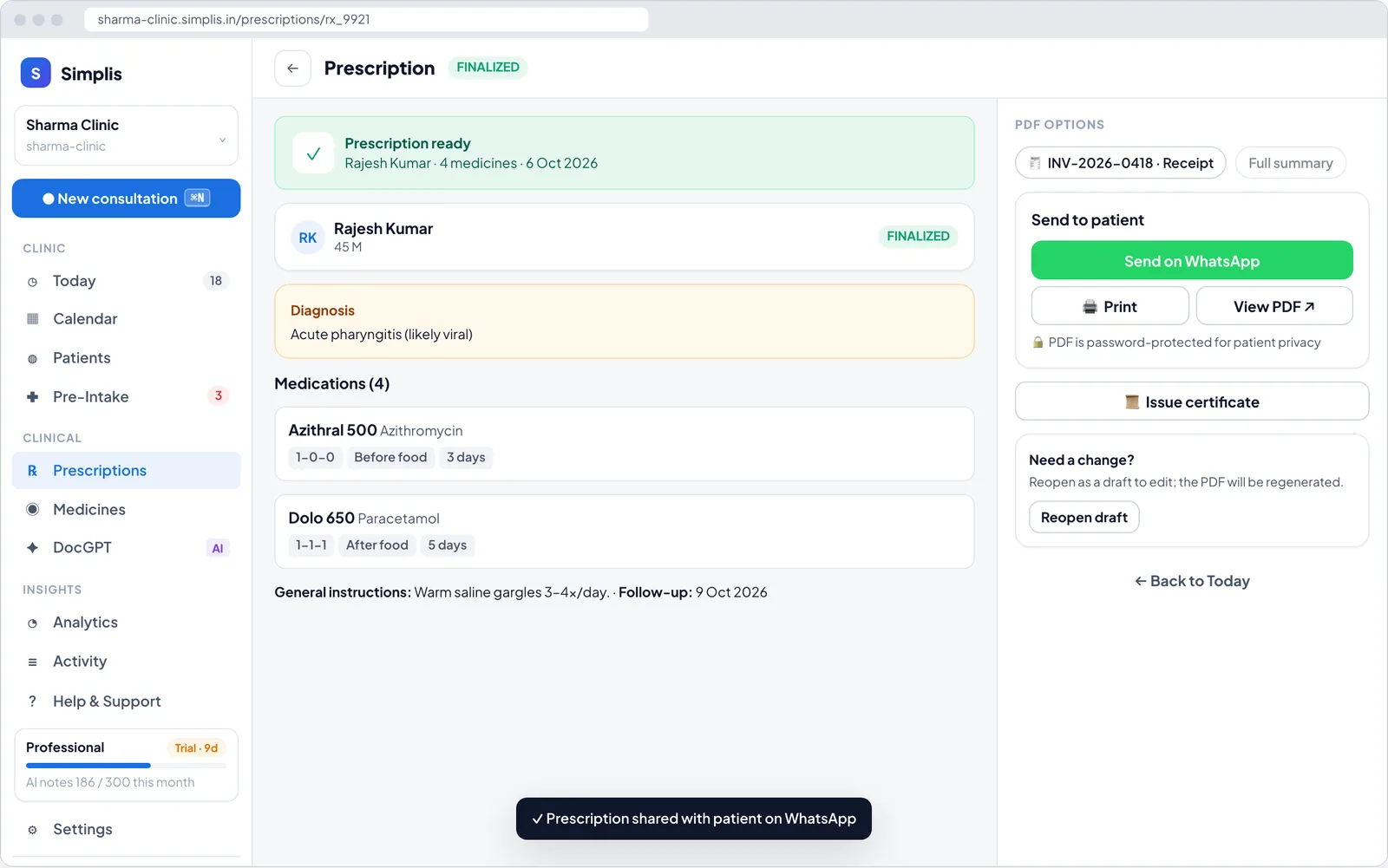This screenshot has height=868, width=1388.
Task: Click the '1-0-0' dosage tag
Action: click(315, 457)
